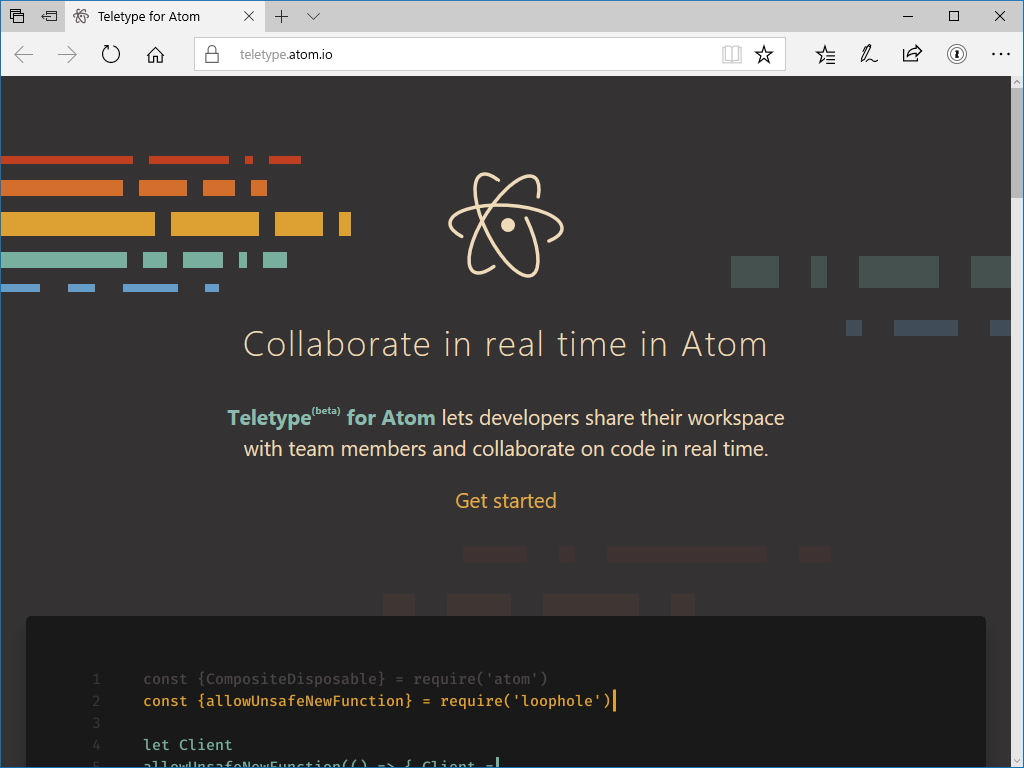This screenshot has width=1024, height=768.
Task: Navigate back to previous page
Action: click(22, 54)
